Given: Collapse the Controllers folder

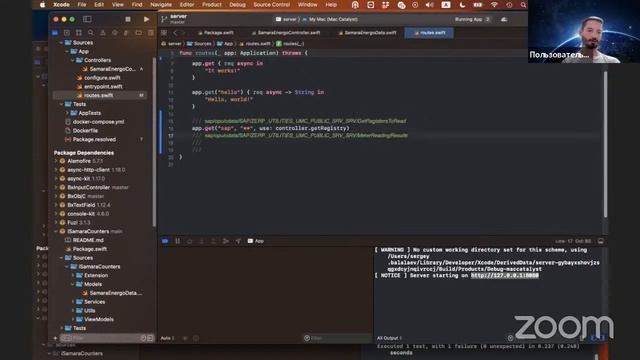Looking at the screenshot, I should (x=73, y=60).
